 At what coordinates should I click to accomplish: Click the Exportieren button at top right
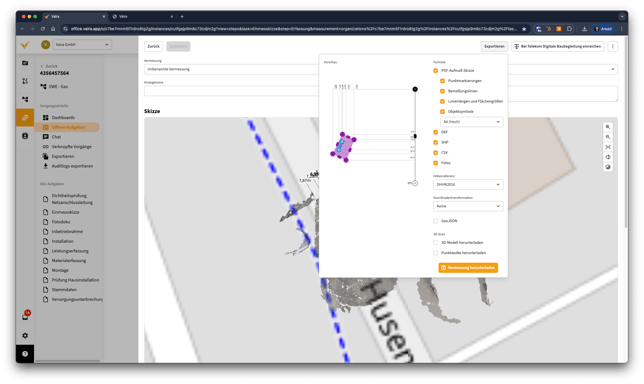(494, 46)
